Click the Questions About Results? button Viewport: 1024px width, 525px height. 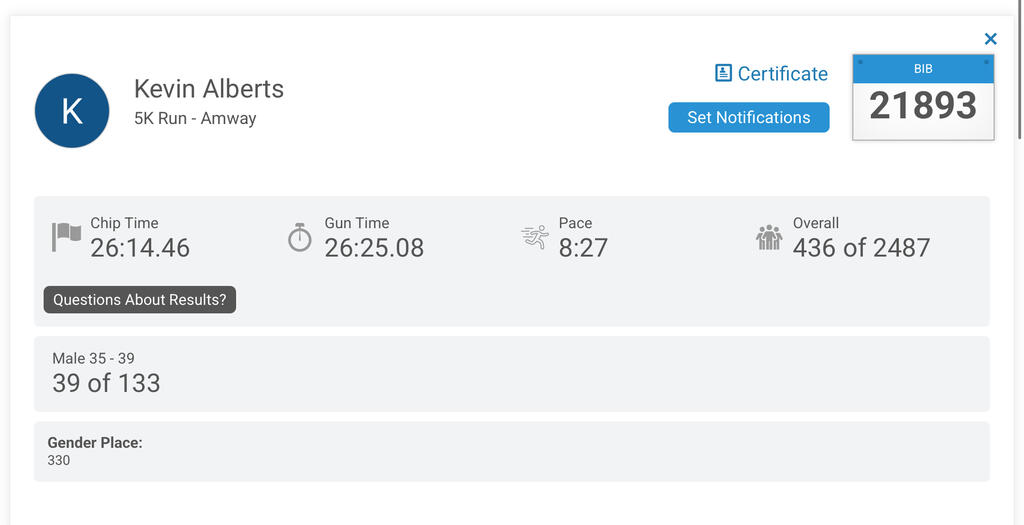tap(140, 300)
